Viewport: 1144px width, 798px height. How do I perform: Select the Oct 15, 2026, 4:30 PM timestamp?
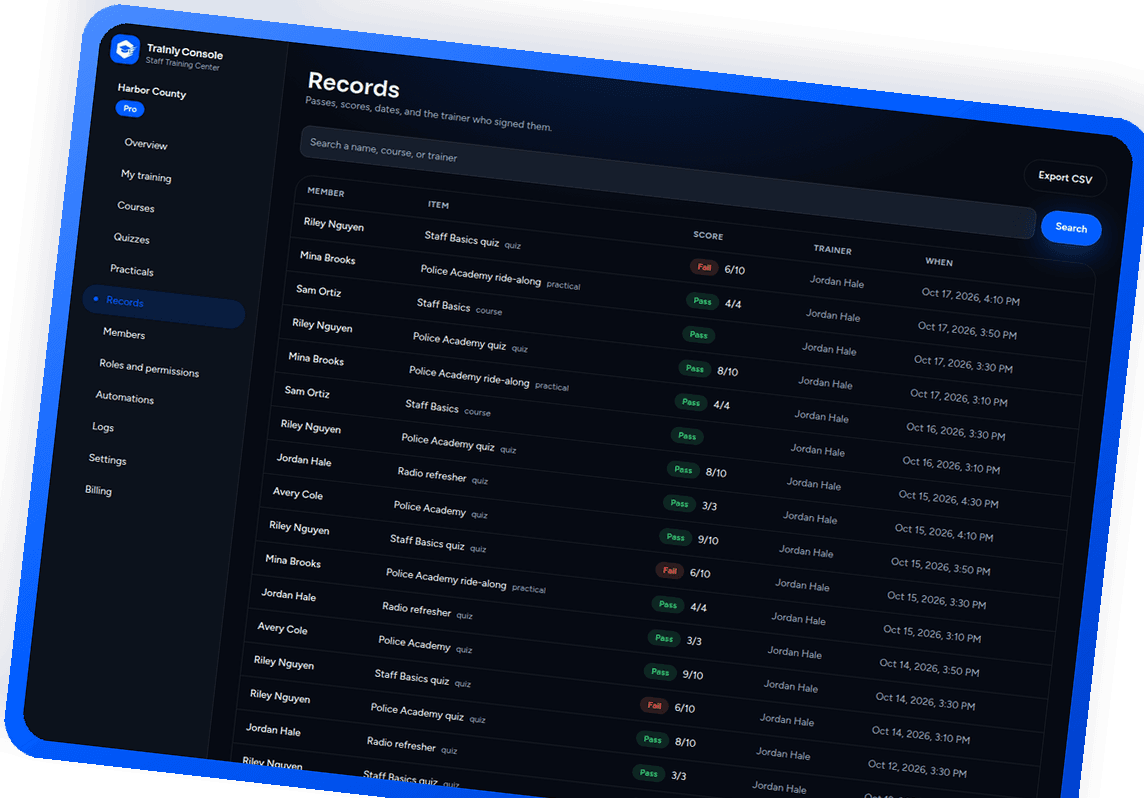tap(948, 499)
